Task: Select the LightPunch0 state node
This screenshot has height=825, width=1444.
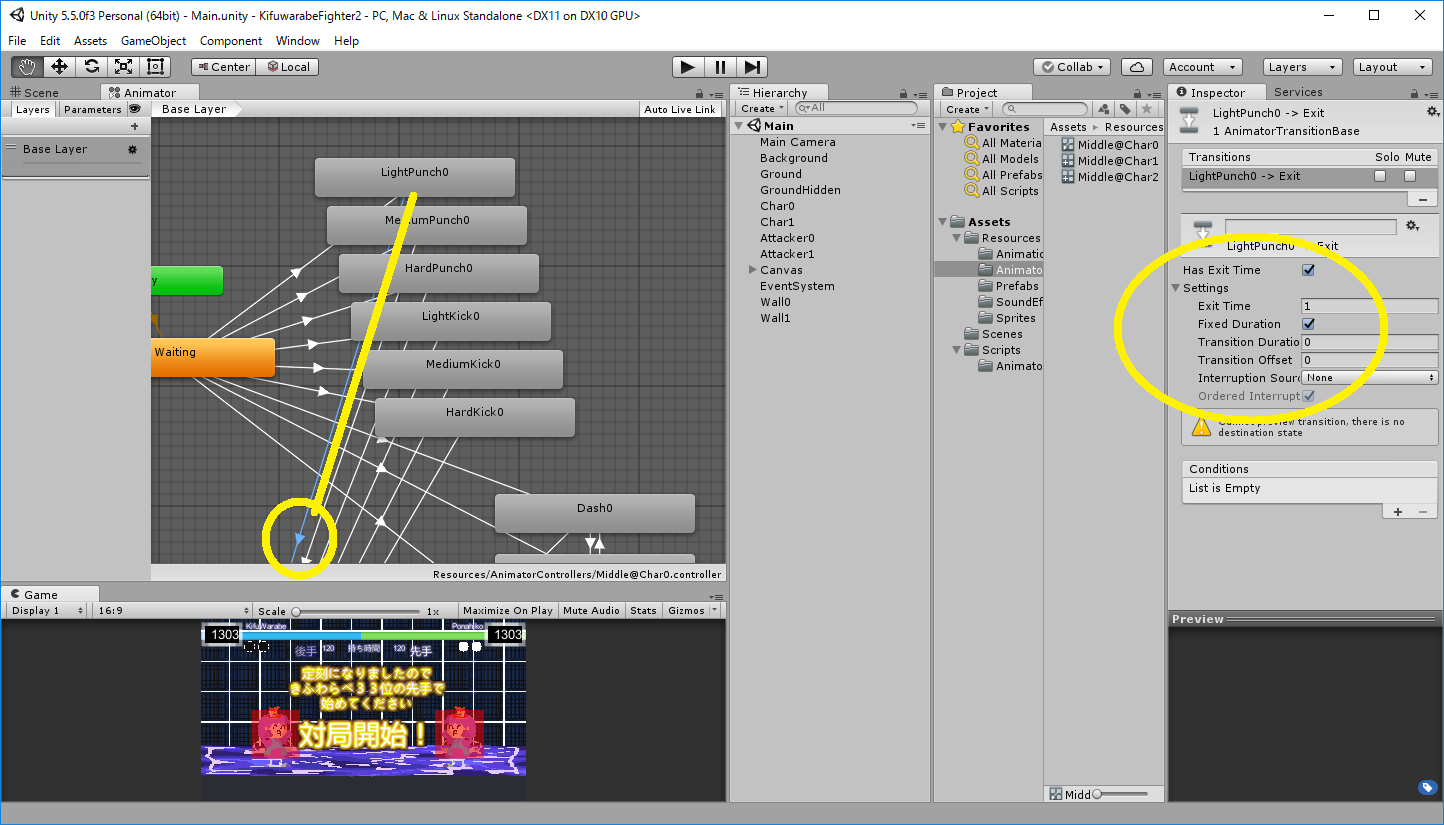Action: tap(415, 177)
